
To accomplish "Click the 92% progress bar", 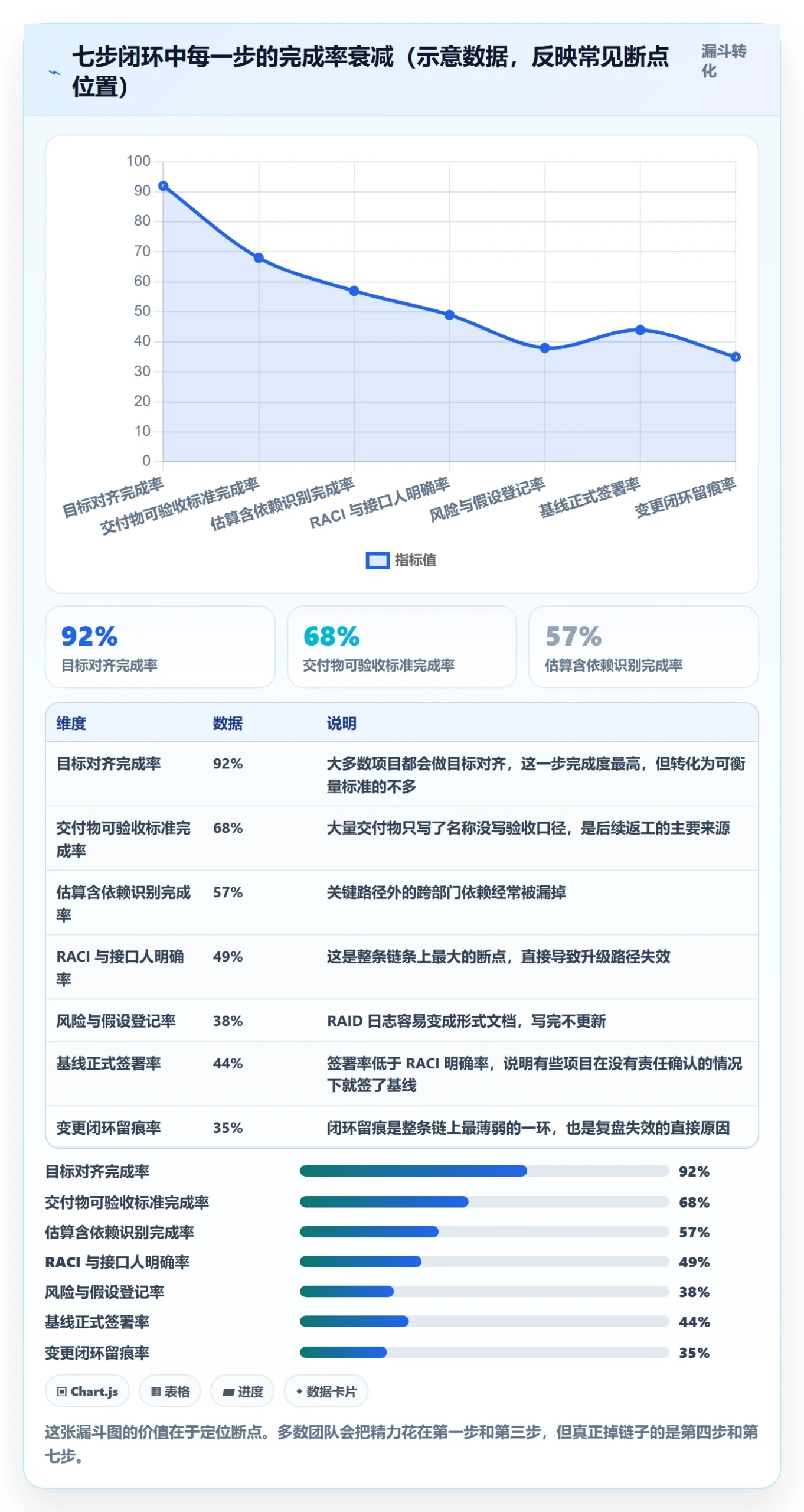I will click(484, 1171).
